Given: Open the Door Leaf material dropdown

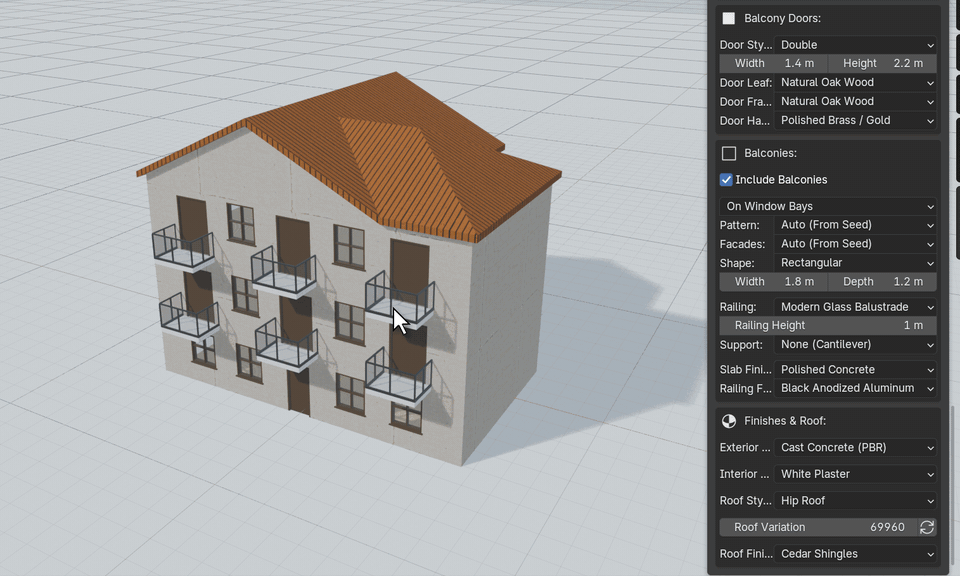Looking at the screenshot, I should [855, 82].
